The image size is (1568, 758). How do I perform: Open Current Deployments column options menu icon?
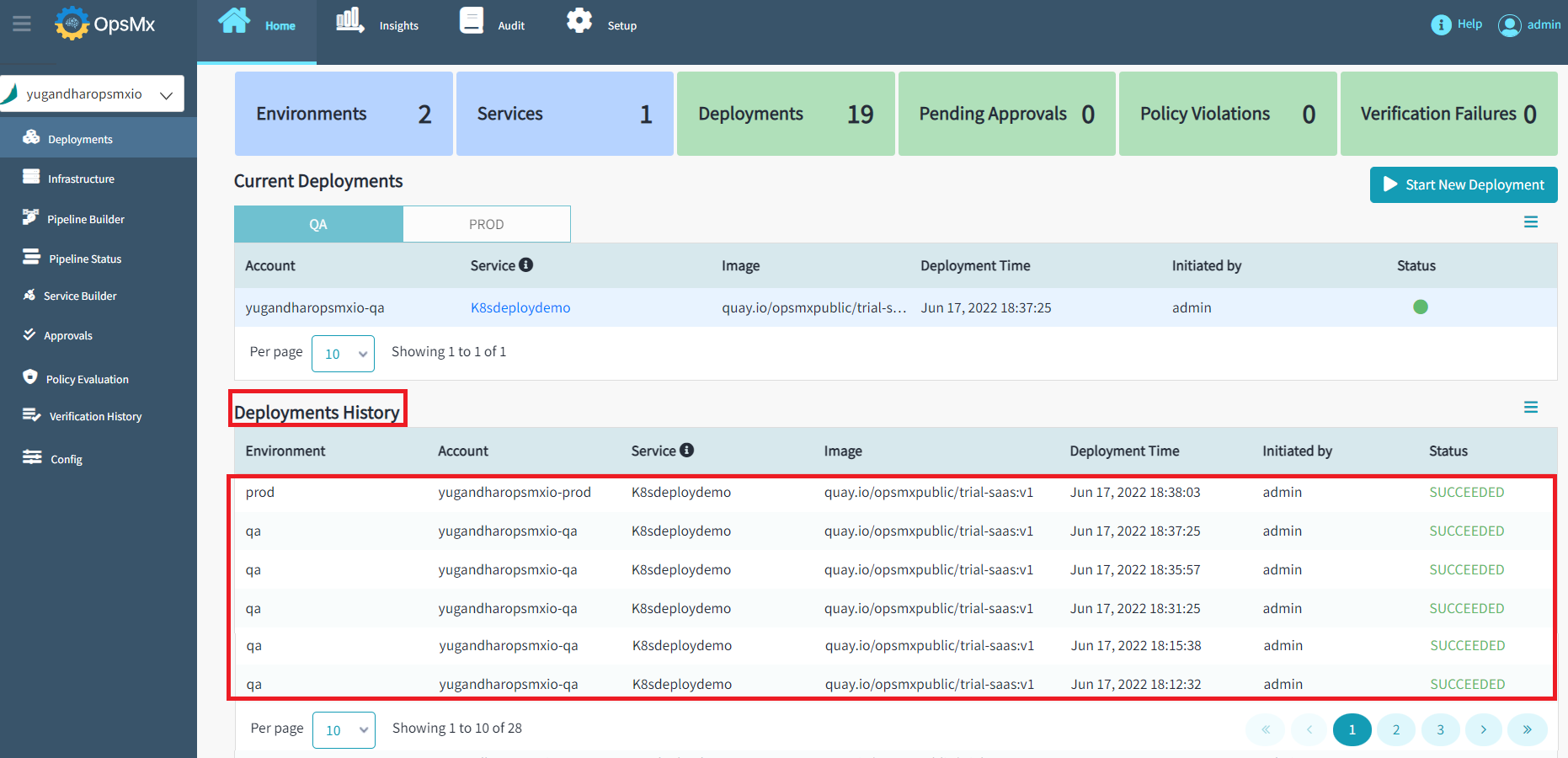pyautogui.click(x=1531, y=222)
